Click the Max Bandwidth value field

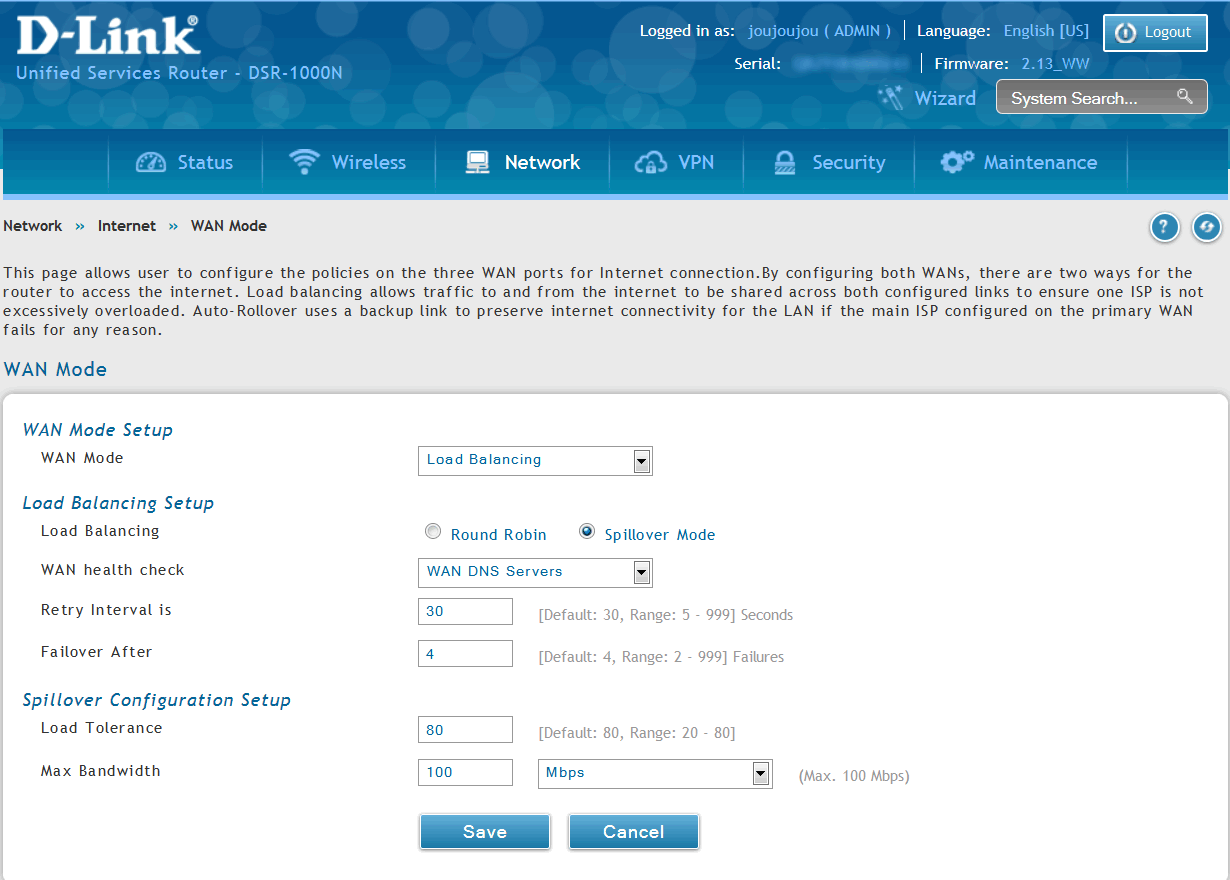[x=465, y=773]
